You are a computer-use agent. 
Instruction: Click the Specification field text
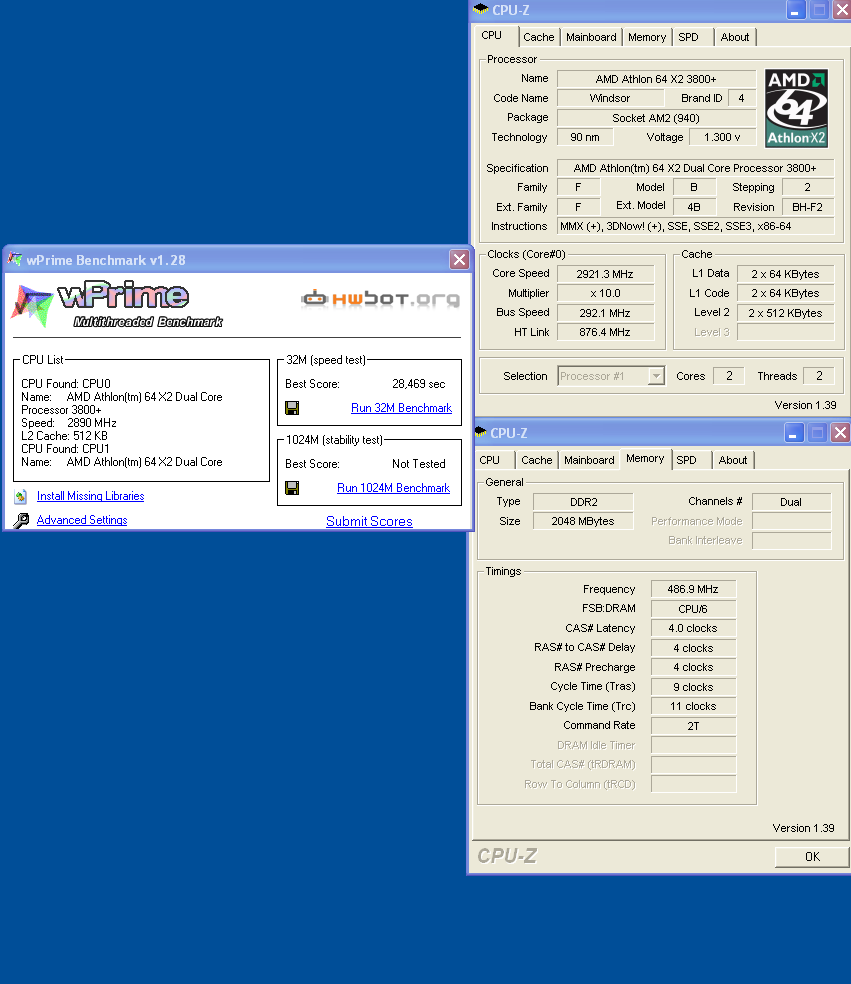tap(695, 168)
